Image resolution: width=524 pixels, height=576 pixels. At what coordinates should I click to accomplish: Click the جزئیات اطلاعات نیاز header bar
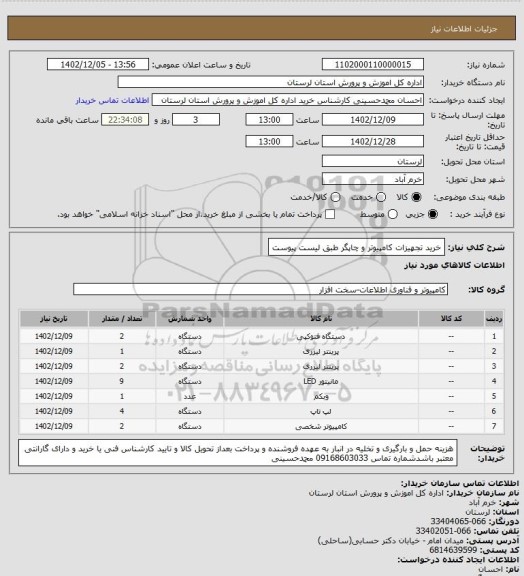pos(261,28)
